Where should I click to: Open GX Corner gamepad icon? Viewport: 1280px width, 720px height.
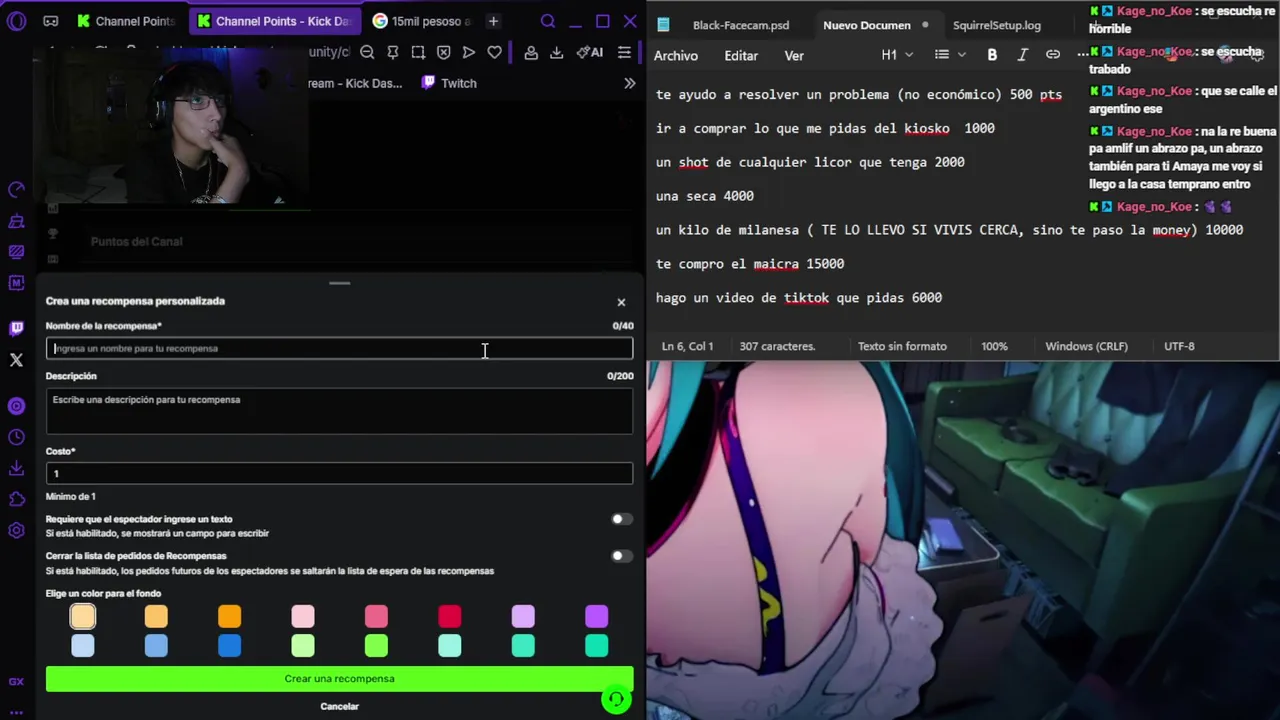(51, 21)
